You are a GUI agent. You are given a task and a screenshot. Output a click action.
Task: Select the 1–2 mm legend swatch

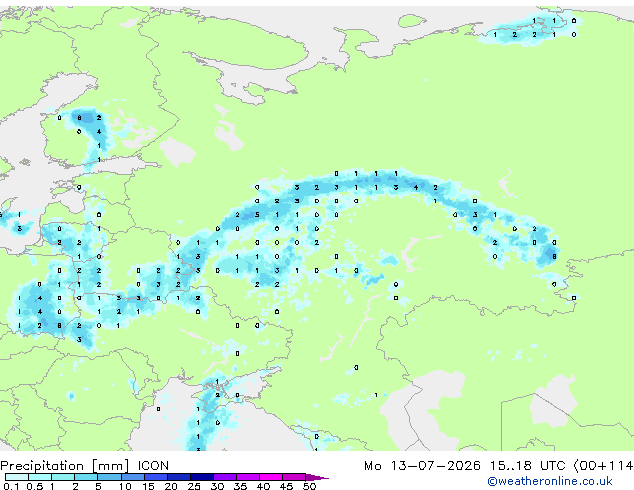(x=63, y=477)
